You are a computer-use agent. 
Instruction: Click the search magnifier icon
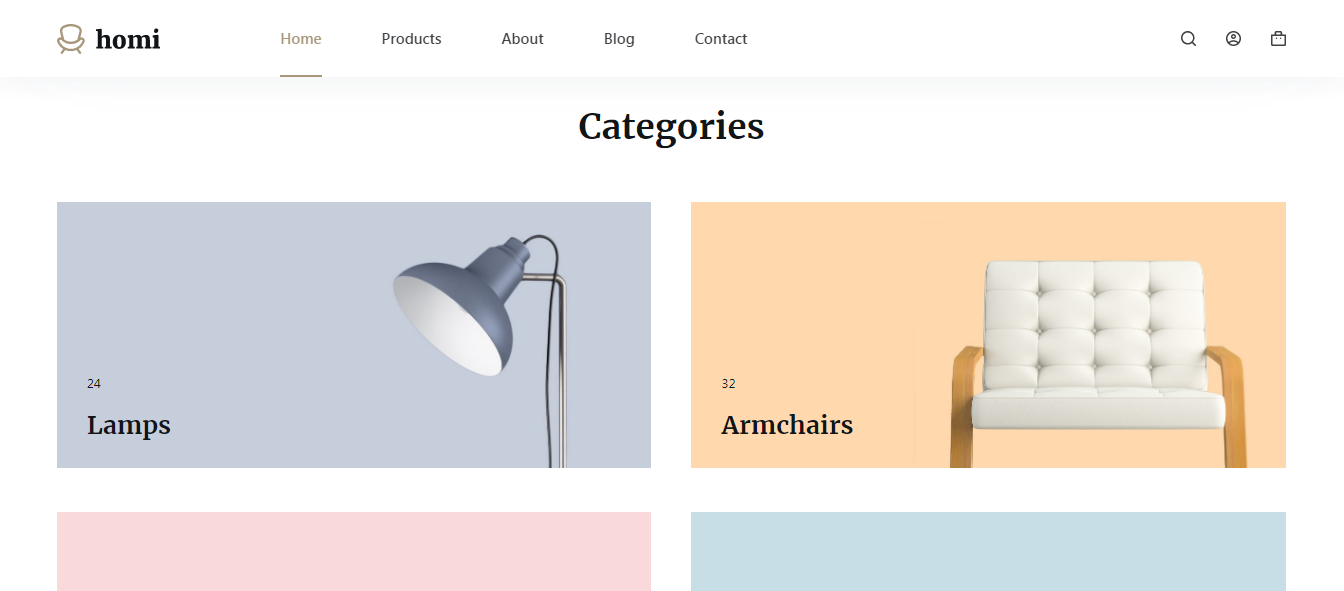point(1188,39)
